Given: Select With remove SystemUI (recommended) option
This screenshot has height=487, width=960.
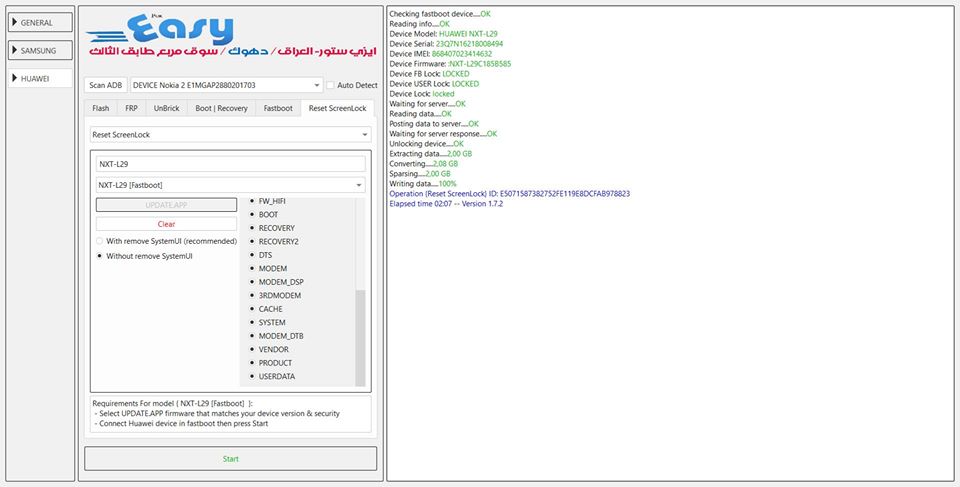Looking at the screenshot, I should [167, 241].
